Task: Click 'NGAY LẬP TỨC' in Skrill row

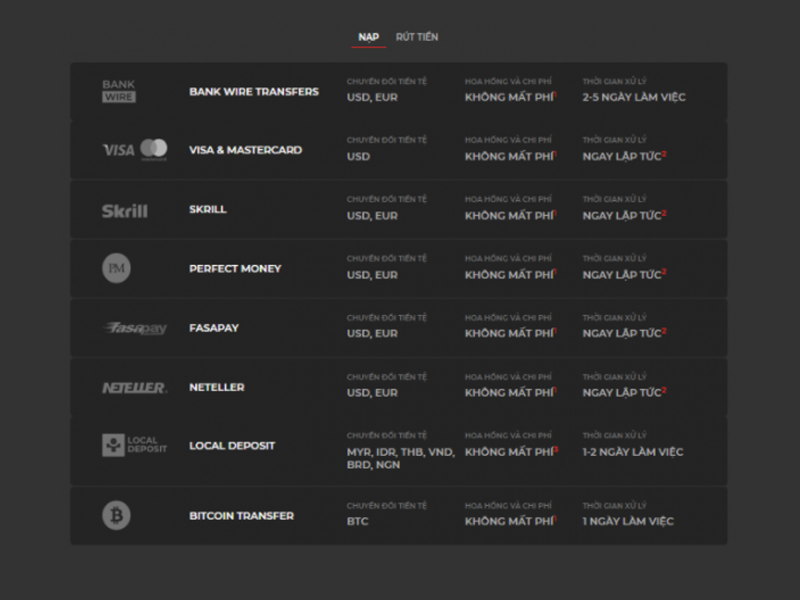Action: (622, 215)
